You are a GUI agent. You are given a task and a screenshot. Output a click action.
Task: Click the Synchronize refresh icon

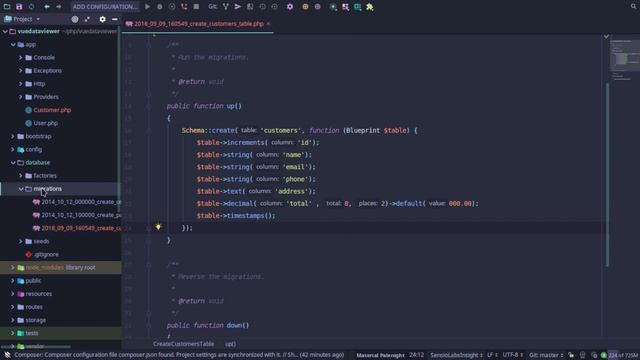(x=31, y=7)
